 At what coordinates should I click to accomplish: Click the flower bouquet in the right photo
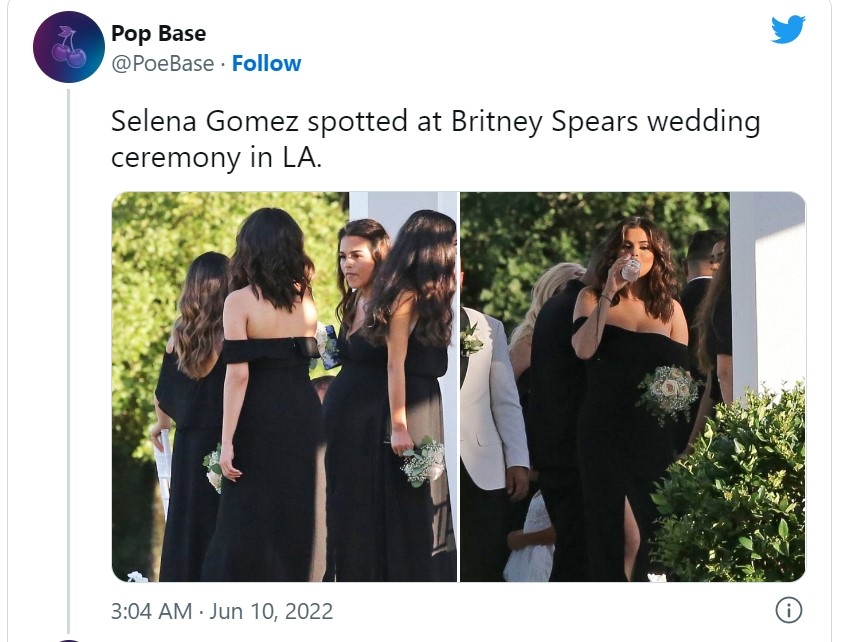point(668,392)
